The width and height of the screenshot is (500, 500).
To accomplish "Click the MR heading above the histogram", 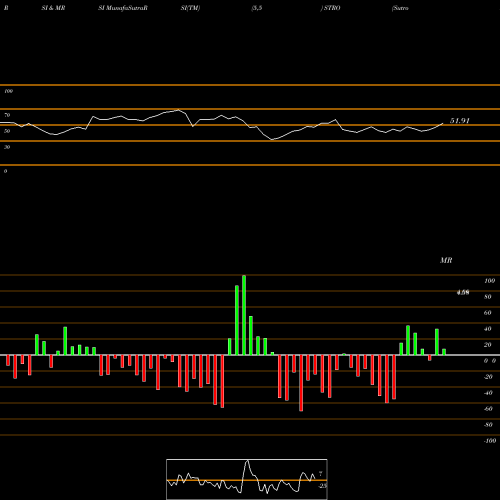I will tap(446, 260).
